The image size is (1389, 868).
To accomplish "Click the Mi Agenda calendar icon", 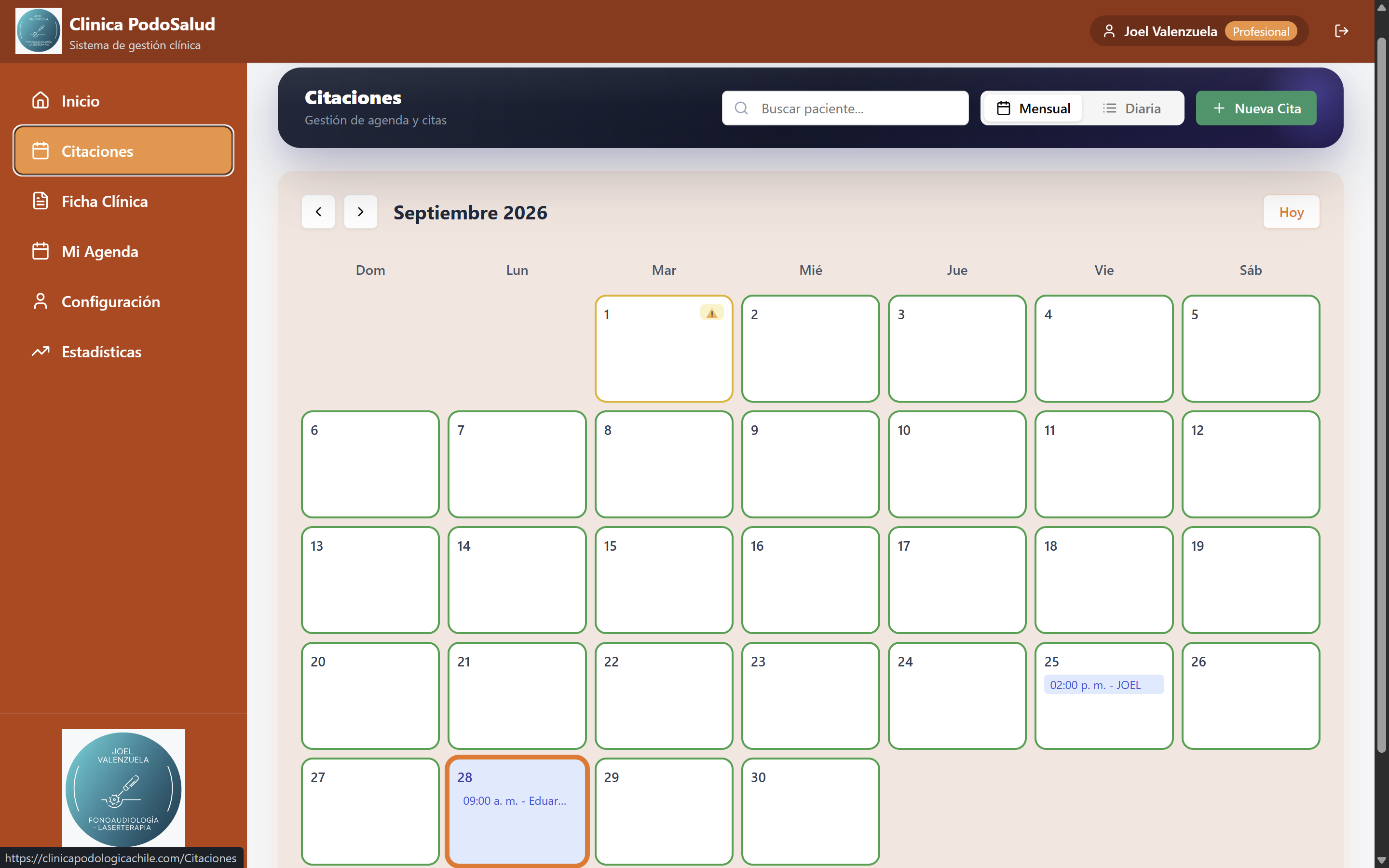I will pyautogui.click(x=40, y=251).
